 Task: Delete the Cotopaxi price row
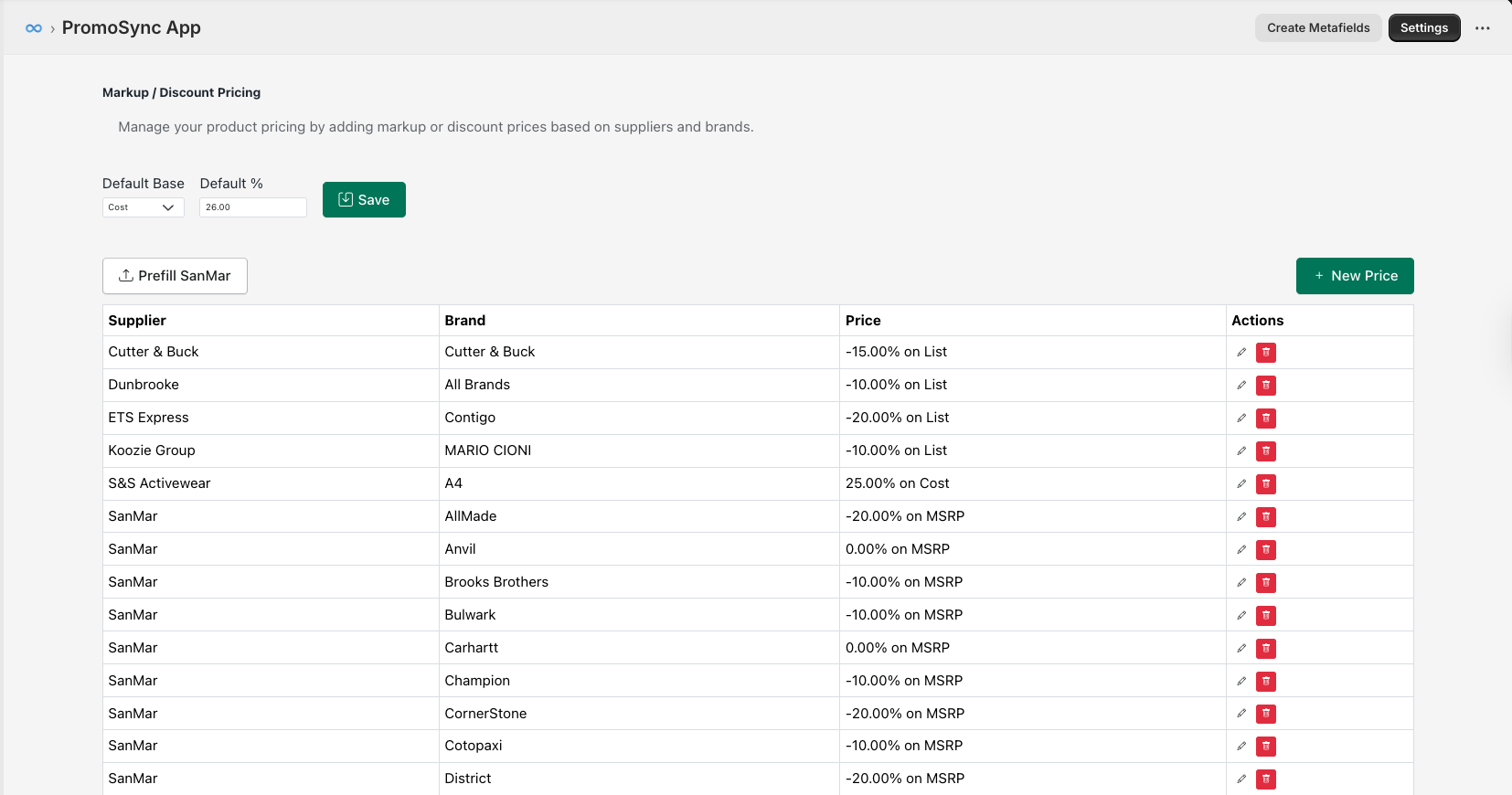[1266, 747]
